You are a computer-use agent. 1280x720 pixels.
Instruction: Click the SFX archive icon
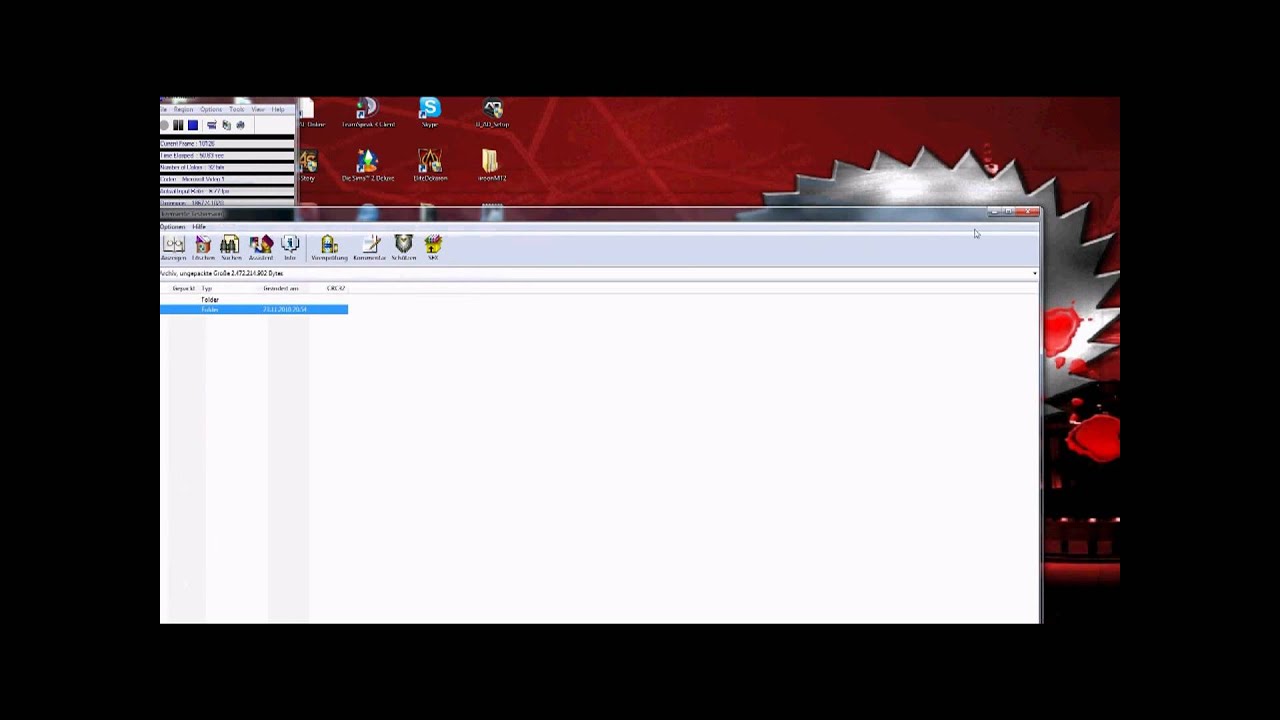tap(433, 248)
